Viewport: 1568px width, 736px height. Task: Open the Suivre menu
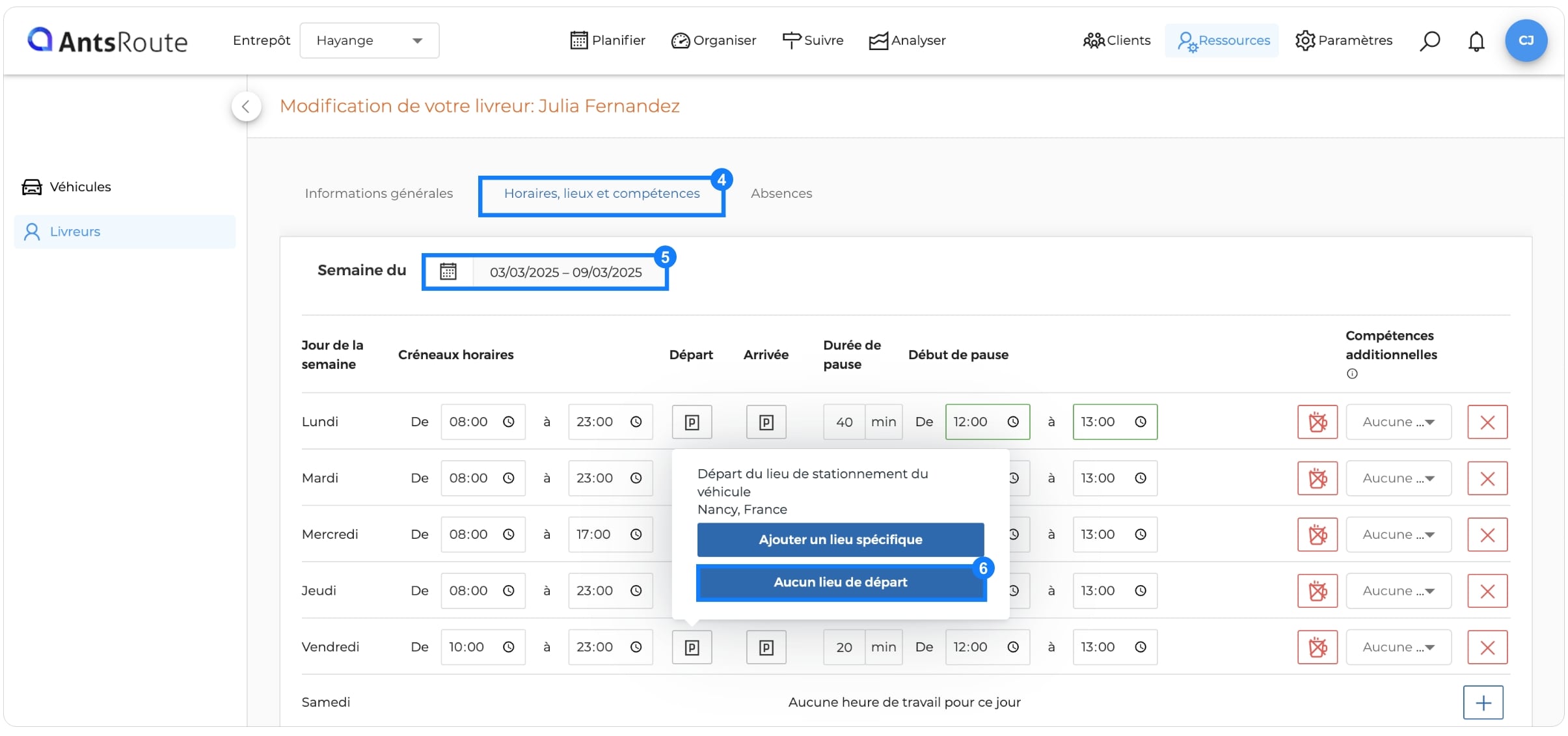(x=813, y=40)
